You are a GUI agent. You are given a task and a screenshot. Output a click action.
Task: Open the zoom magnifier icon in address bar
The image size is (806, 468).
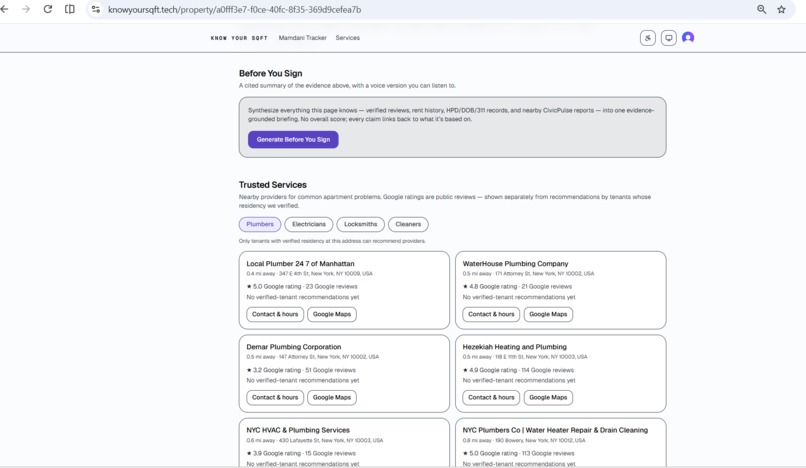click(762, 9)
